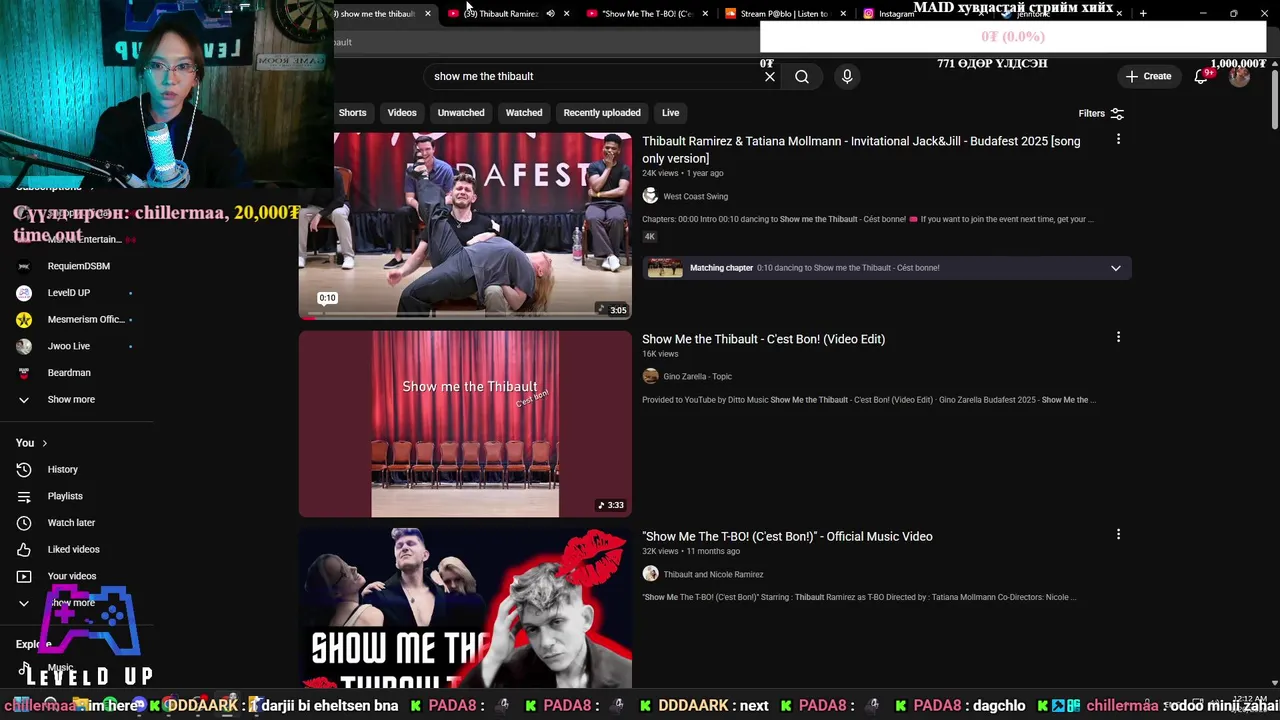Switch to the Stream P@blo browser tab
The width and height of the screenshot is (1280, 720).
tap(784, 14)
